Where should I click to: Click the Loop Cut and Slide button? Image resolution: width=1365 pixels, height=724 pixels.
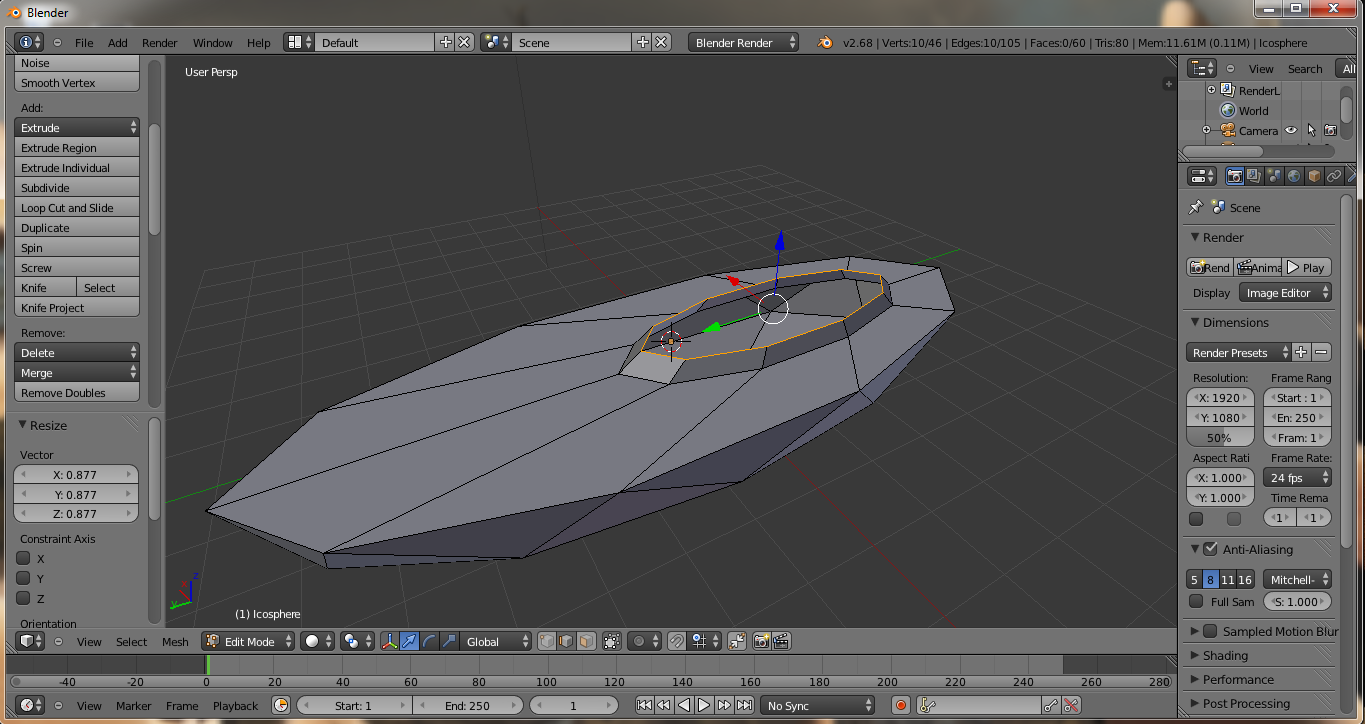click(x=77, y=208)
